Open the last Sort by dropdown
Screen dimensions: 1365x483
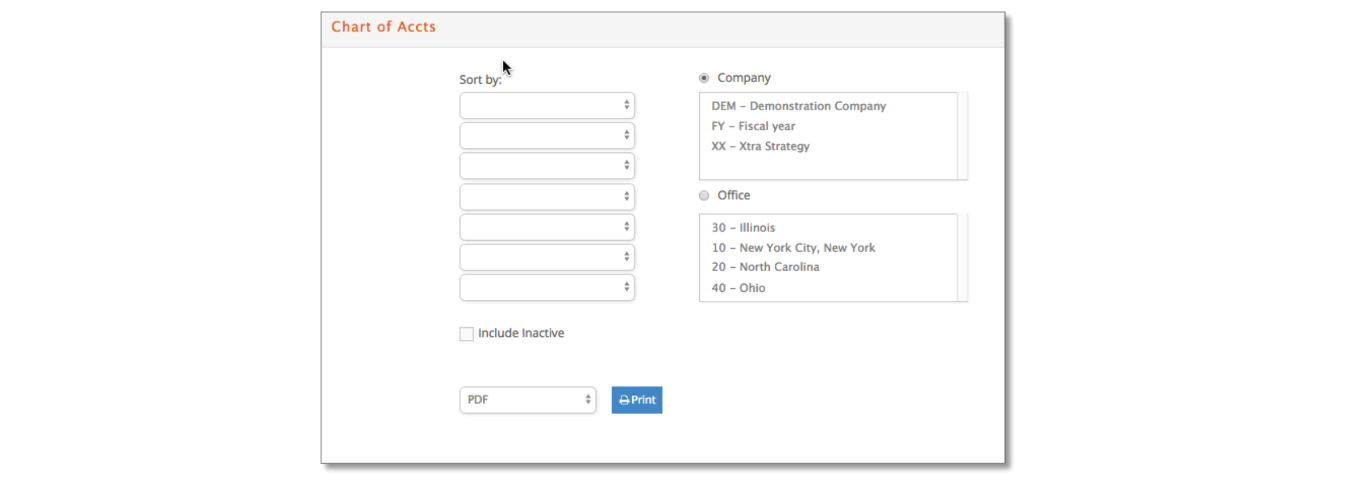(x=547, y=288)
